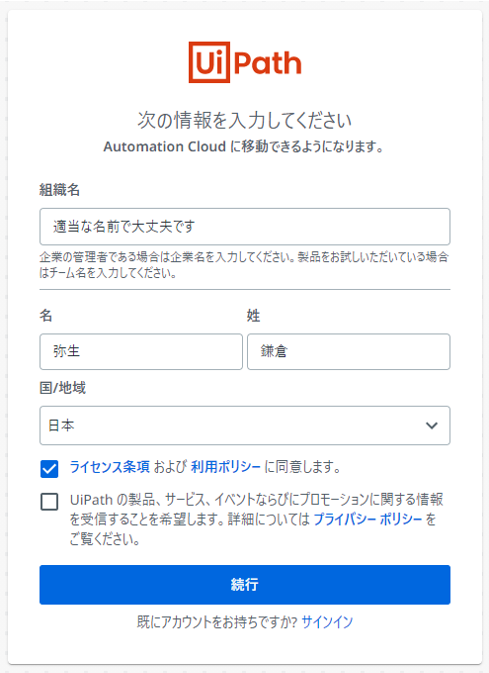Click the 姓 label above last name
Screen dimensions: 489x673
[x=253, y=315]
